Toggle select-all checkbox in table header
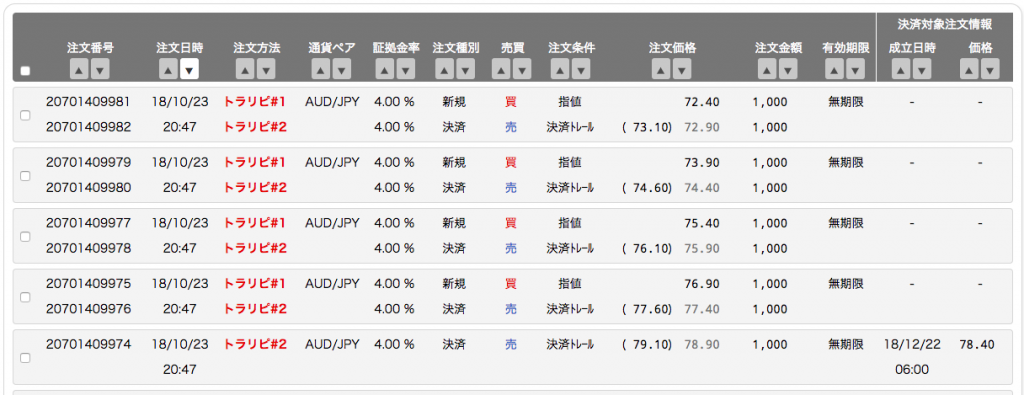This screenshot has width=1024, height=395. click(25, 71)
